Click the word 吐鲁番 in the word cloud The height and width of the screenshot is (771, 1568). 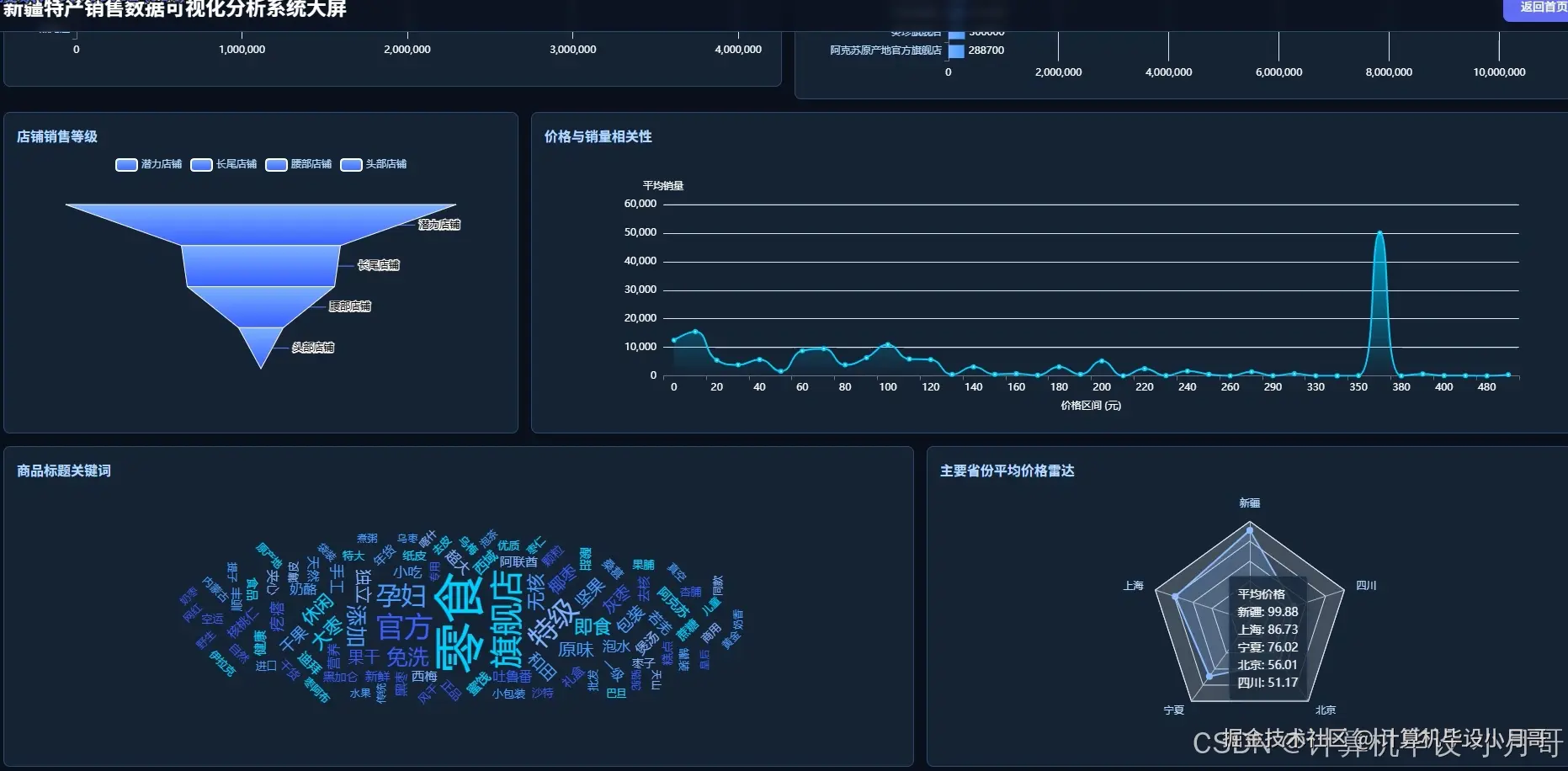click(x=513, y=677)
